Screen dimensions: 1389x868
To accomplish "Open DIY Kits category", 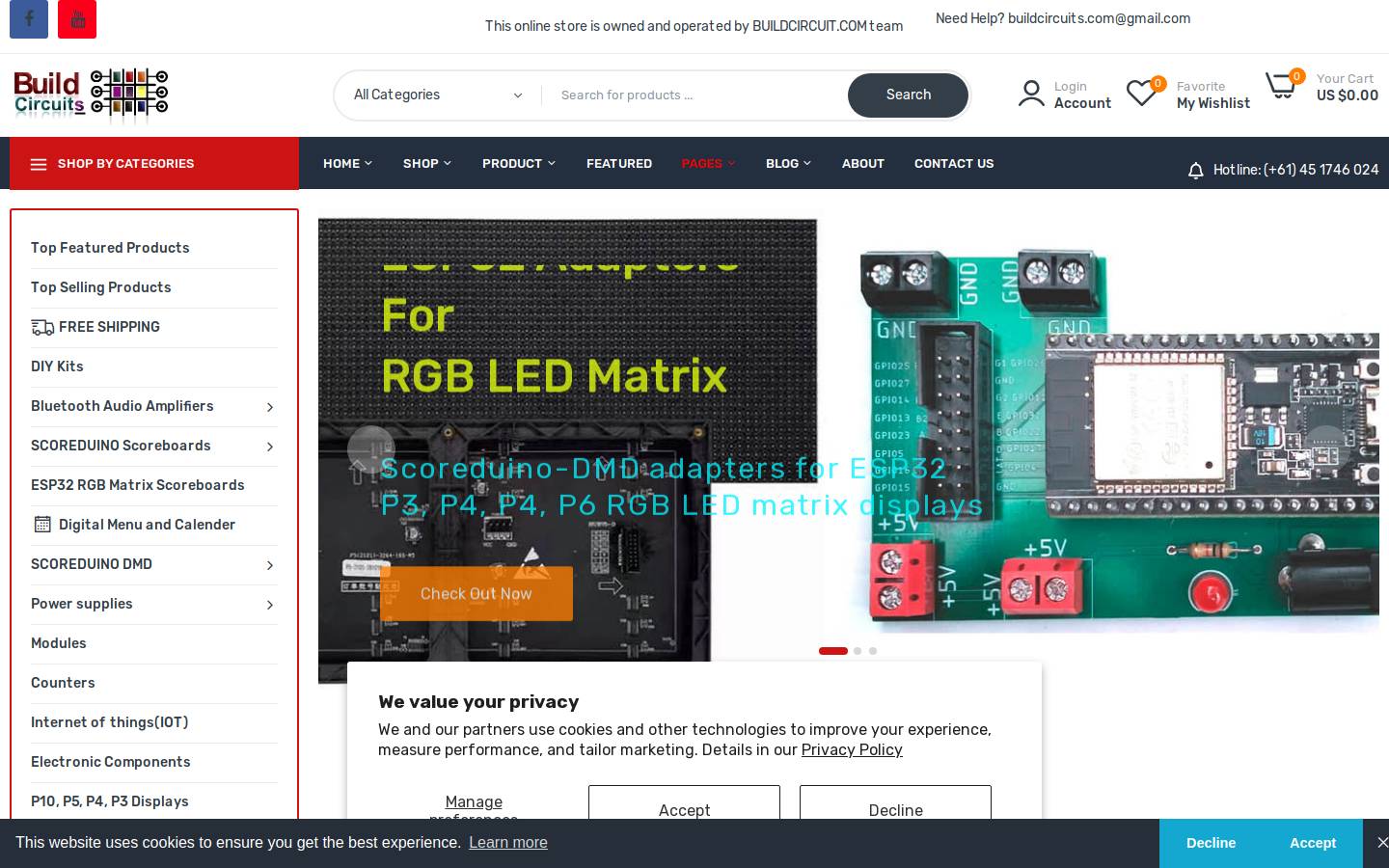I will 57,366.
